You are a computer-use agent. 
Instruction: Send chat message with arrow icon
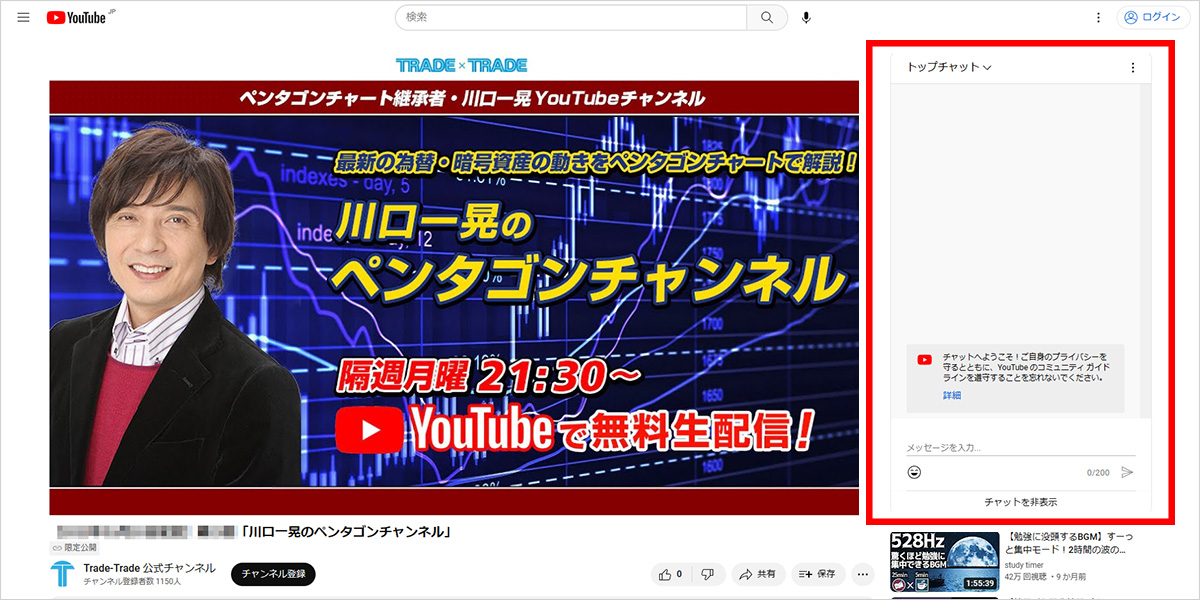[1127, 472]
